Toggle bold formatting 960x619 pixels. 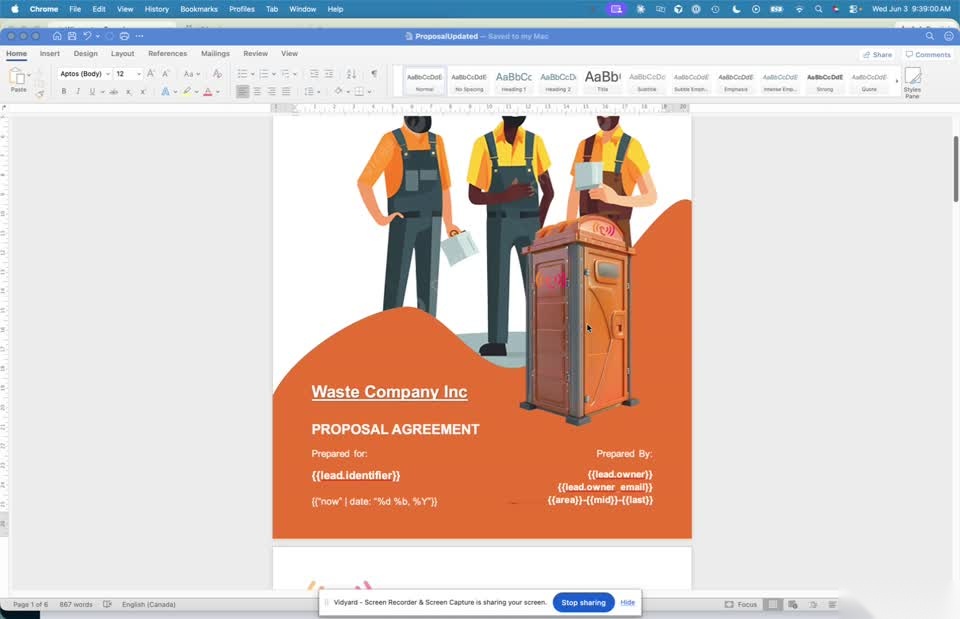click(x=64, y=92)
